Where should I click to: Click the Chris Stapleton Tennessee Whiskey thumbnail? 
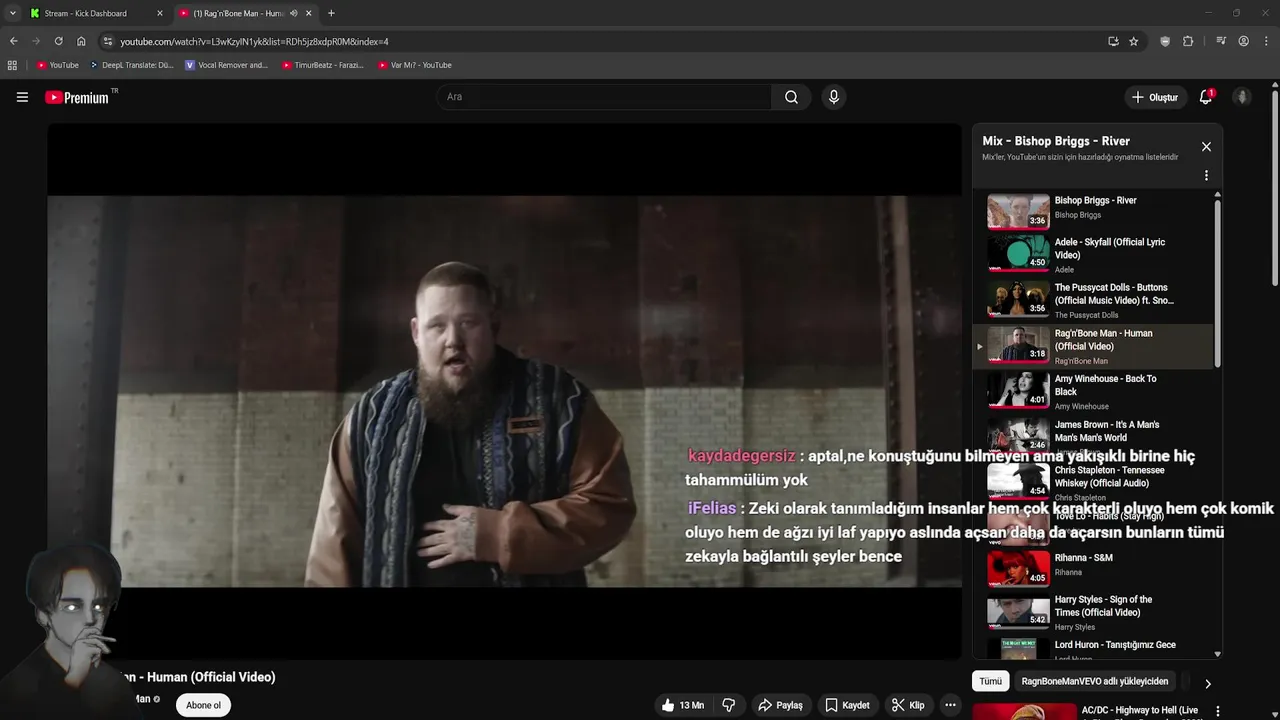(x=1018, y=482)
